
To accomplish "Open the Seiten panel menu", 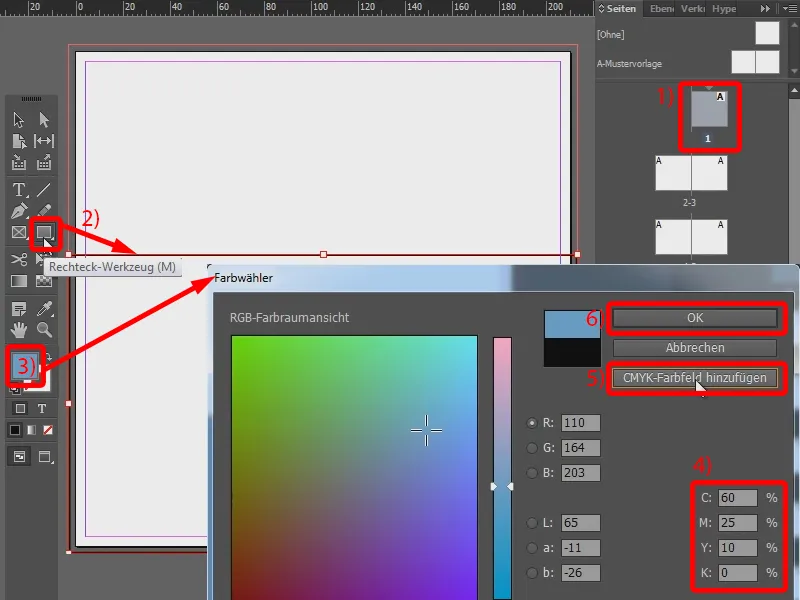I will 788,10.
